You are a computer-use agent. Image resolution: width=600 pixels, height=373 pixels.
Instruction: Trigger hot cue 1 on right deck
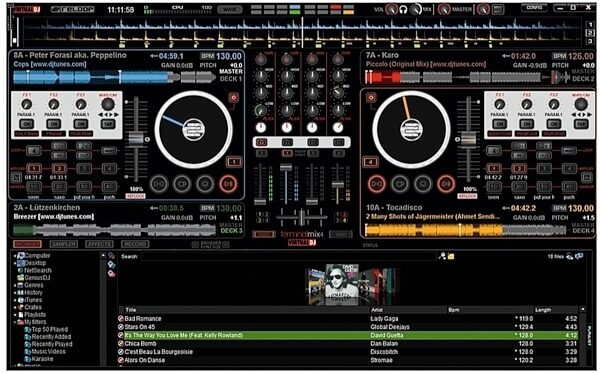click(x=494, y=168)
